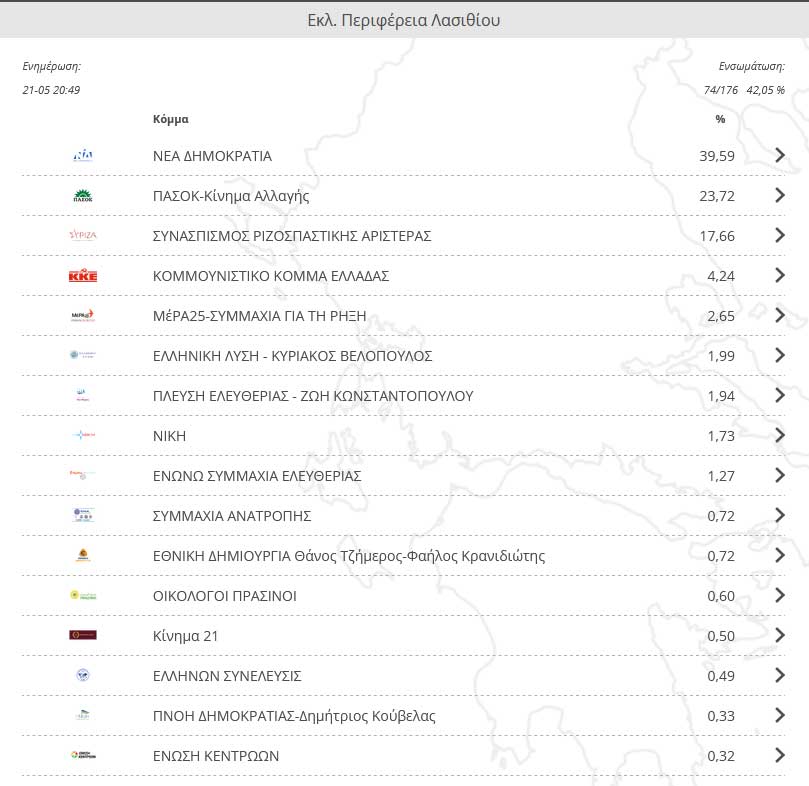Select the Κίνημα 21 party name text
This screenshot has width=809, height=786.
click(x=185, y=636)
